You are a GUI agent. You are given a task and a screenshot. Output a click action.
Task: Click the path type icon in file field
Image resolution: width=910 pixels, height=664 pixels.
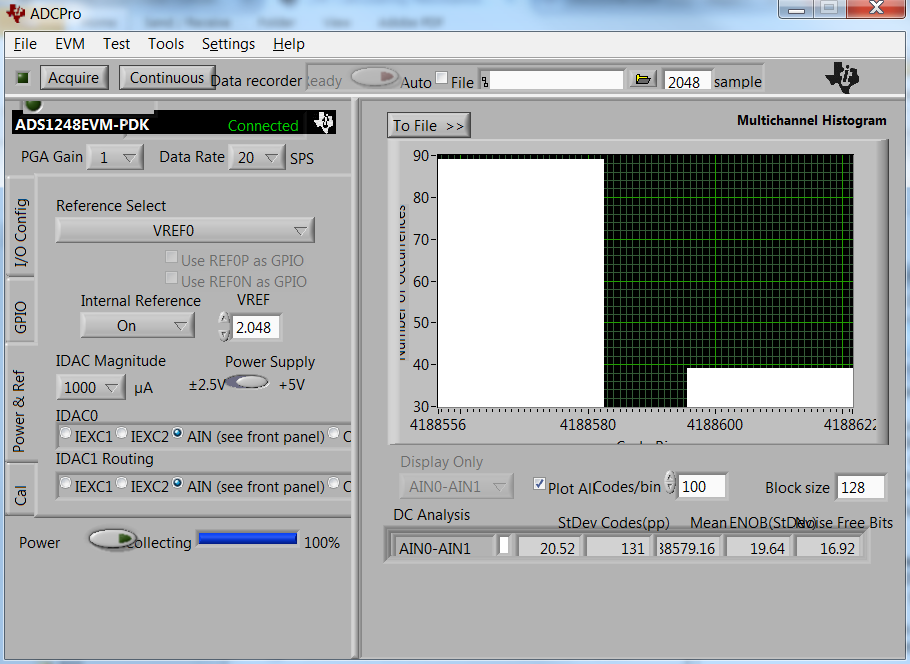point(485,81)
